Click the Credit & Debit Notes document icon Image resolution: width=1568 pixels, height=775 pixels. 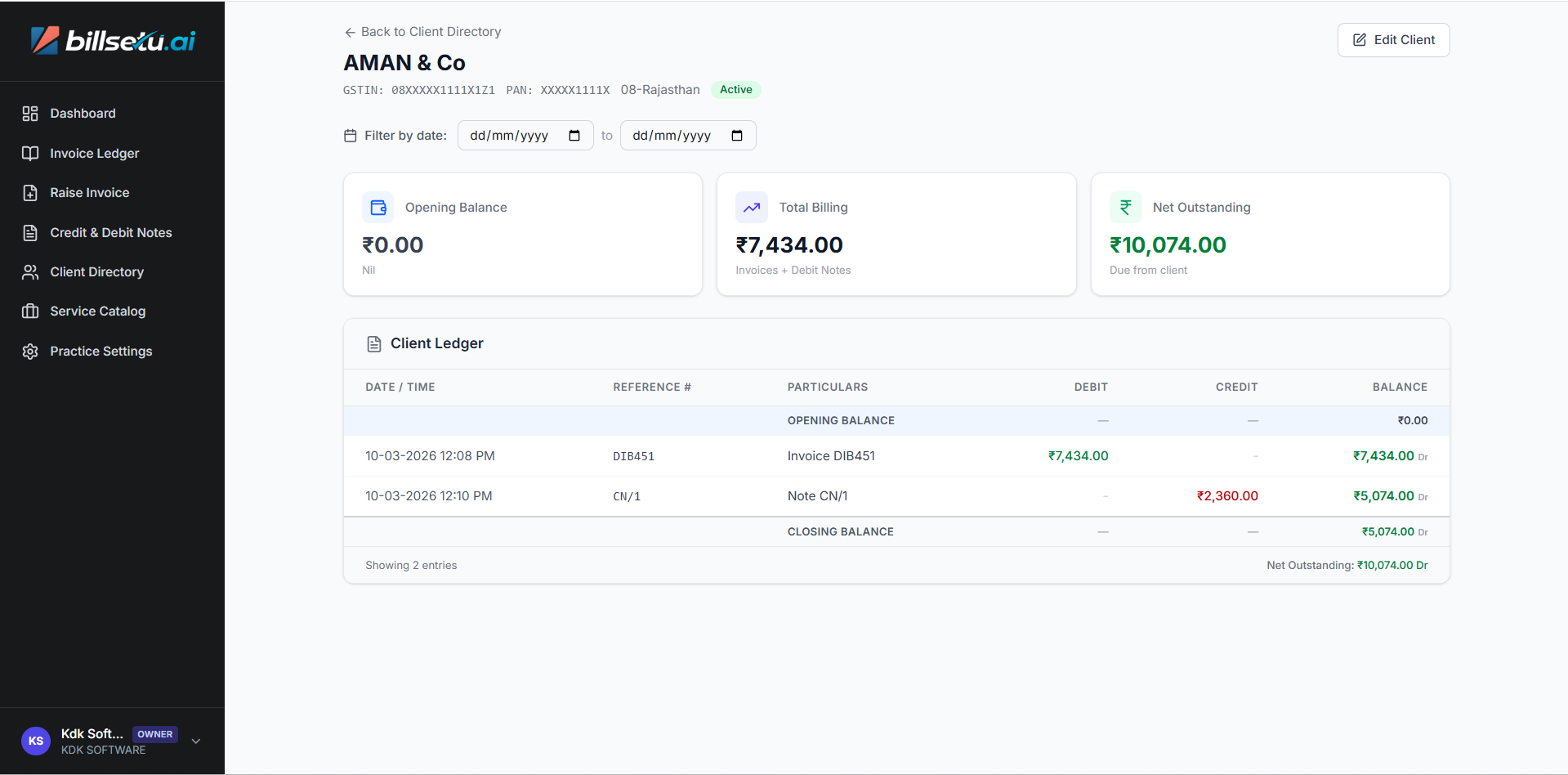30,233
